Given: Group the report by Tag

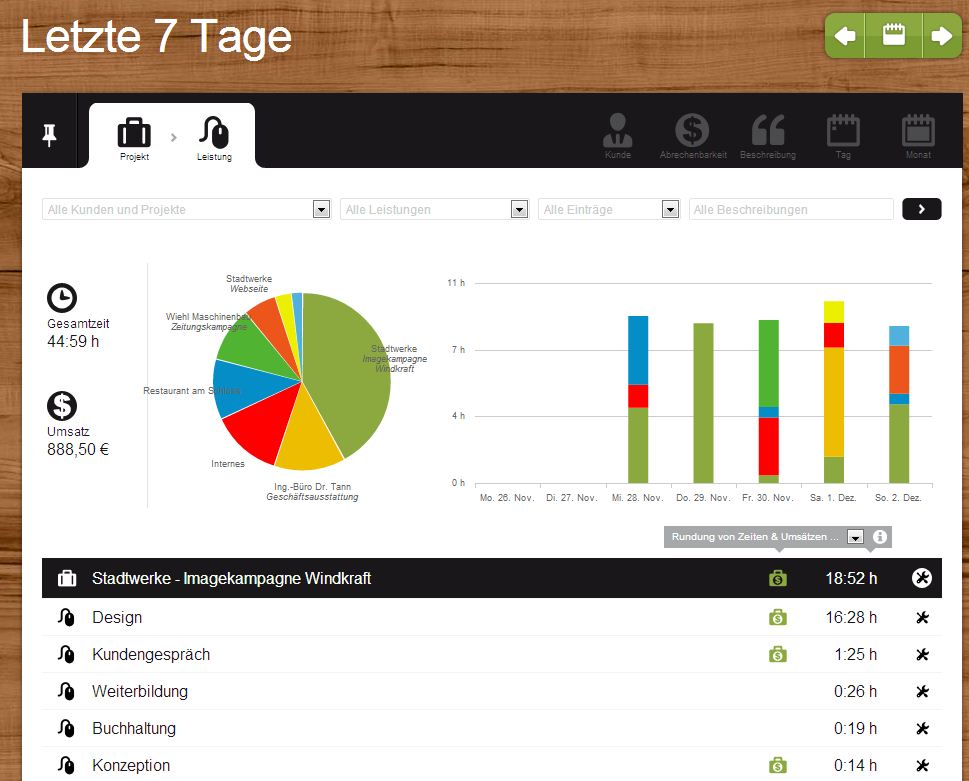Looking at the screenshot, I should (x=843, y=136).
